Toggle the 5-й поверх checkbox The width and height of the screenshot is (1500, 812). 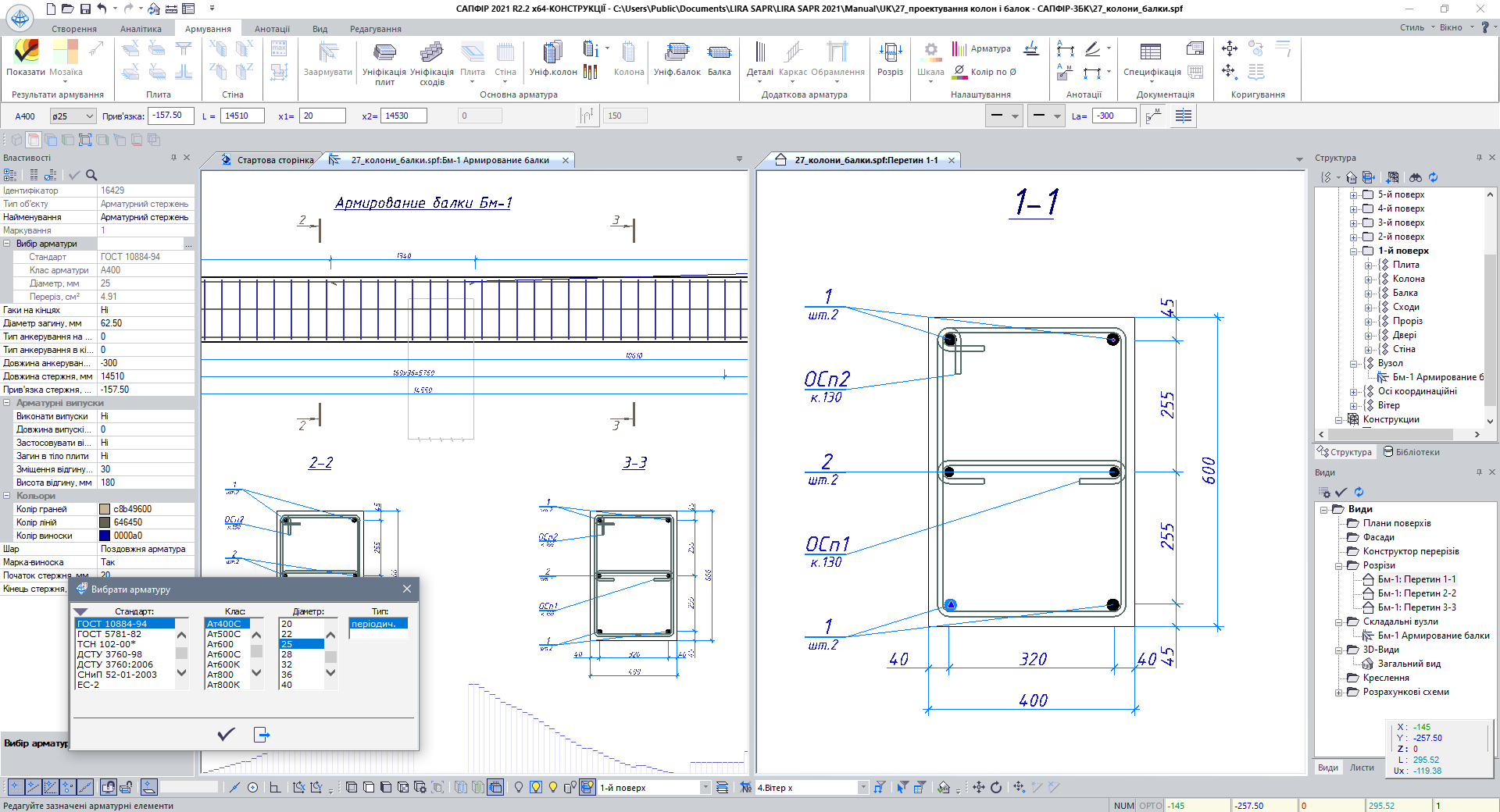click(1368, 194)
